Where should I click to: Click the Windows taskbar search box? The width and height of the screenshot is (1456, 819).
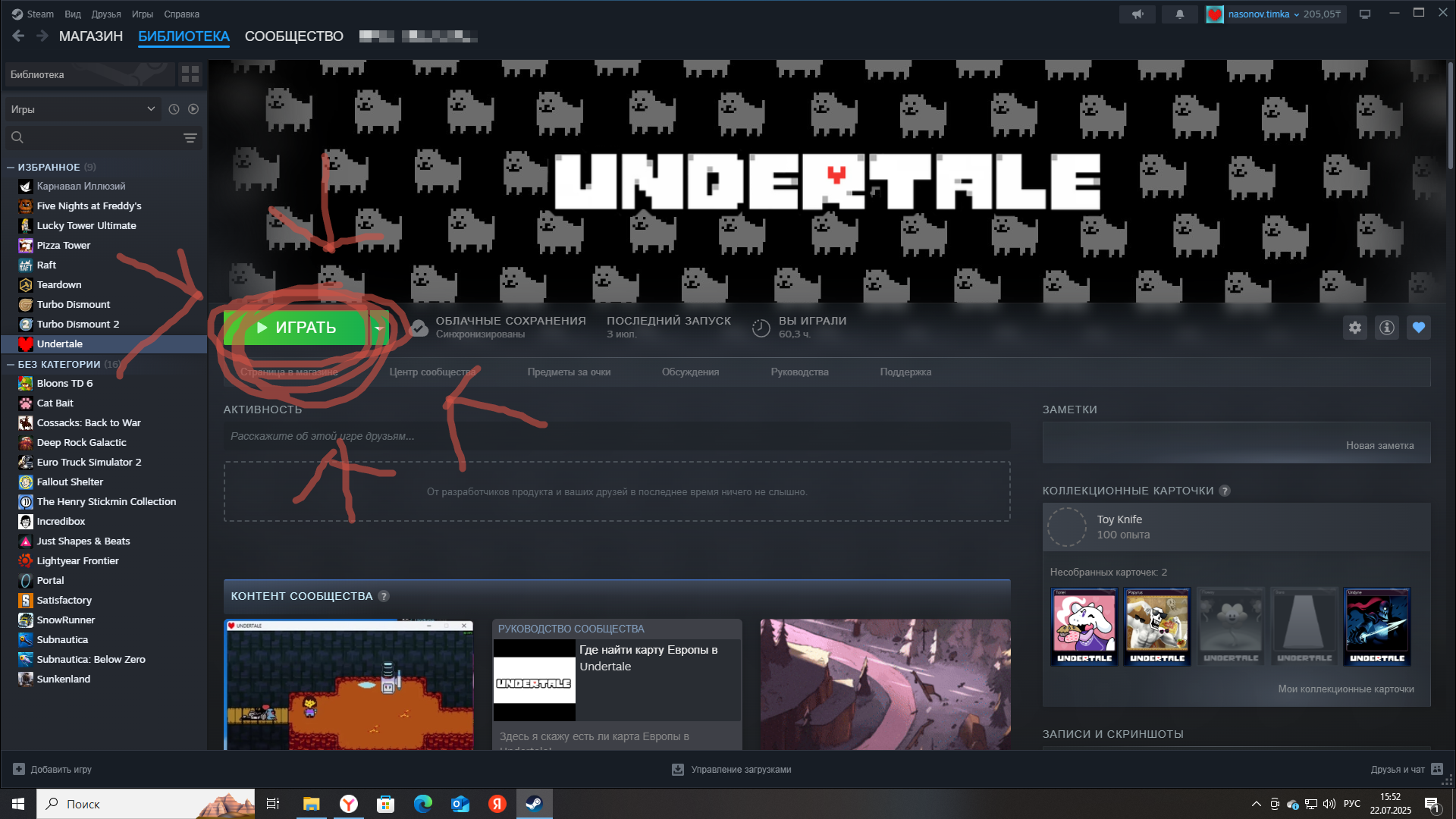pos(146,804)
